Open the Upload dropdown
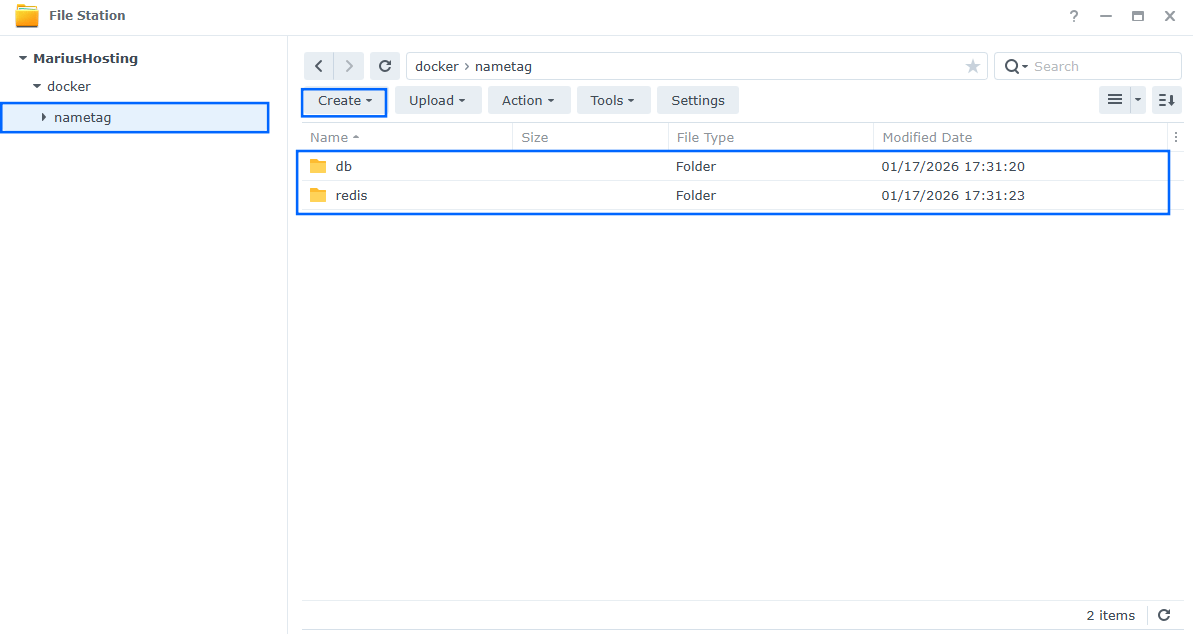1193x634 pixels. click(x=437, y=100)
